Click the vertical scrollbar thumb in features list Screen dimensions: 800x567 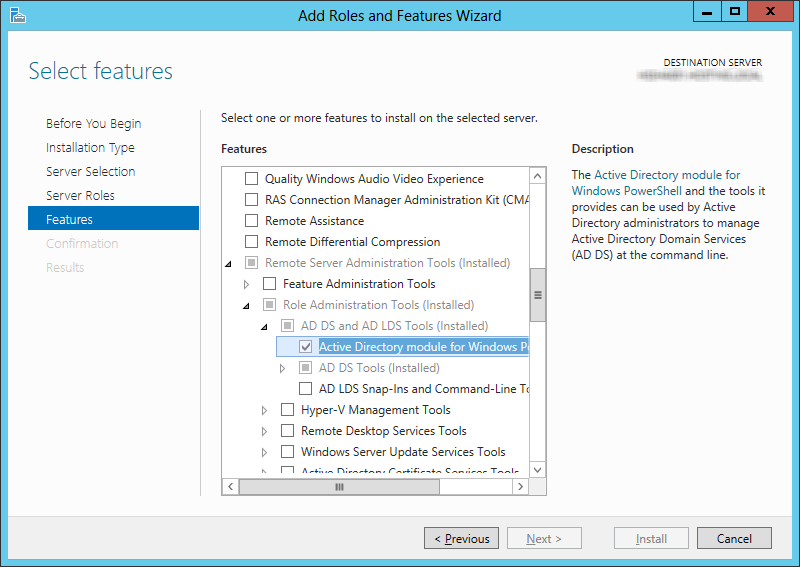coord(537,295)
